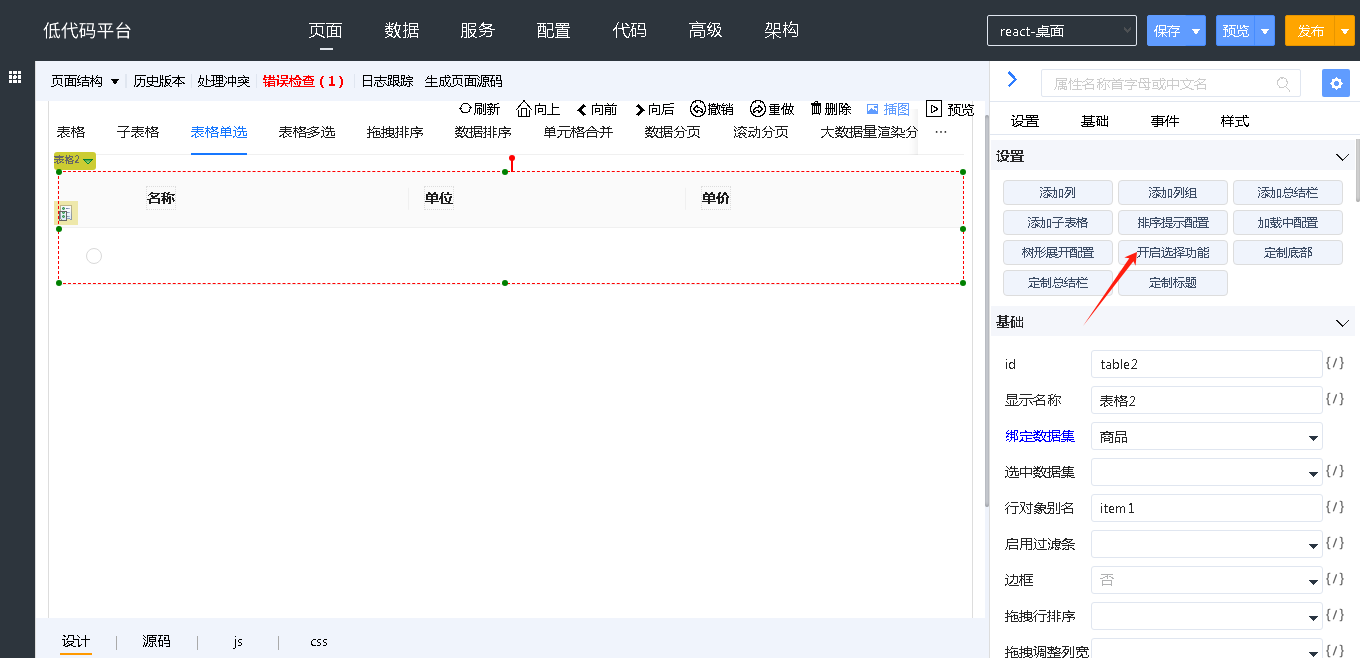Switch to the 子表格 tab
The height and width of the screenshot is (658, 1360).
tap(138, 132)
